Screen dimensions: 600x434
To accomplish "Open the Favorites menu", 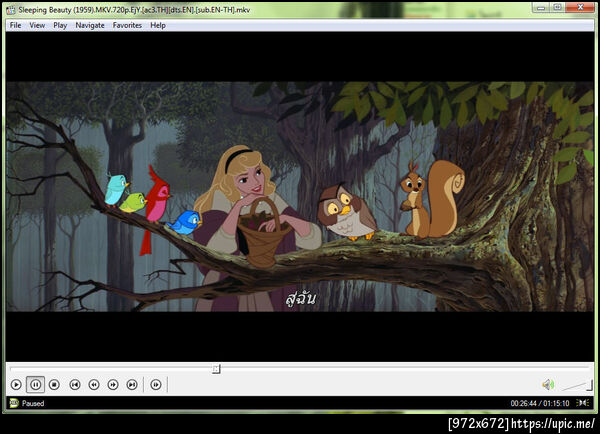I will [127, 25].
